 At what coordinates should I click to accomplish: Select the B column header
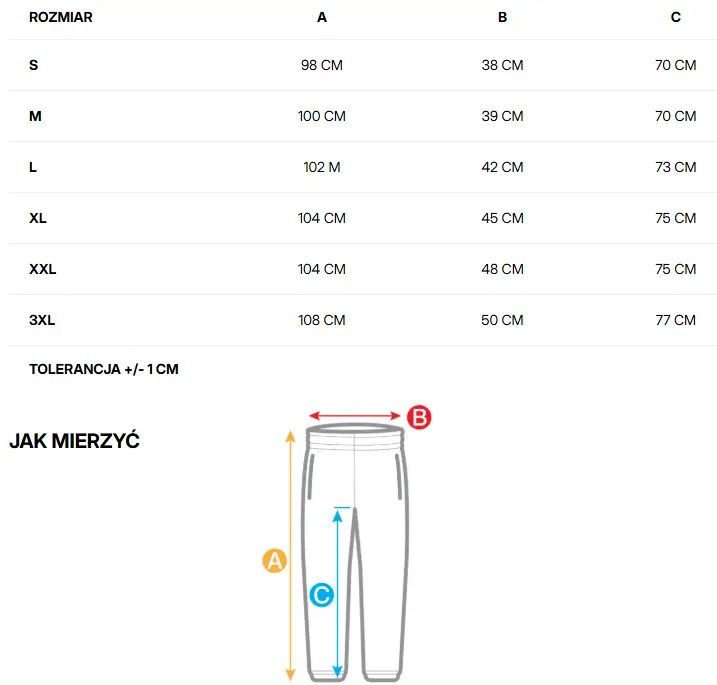point(502,17)
